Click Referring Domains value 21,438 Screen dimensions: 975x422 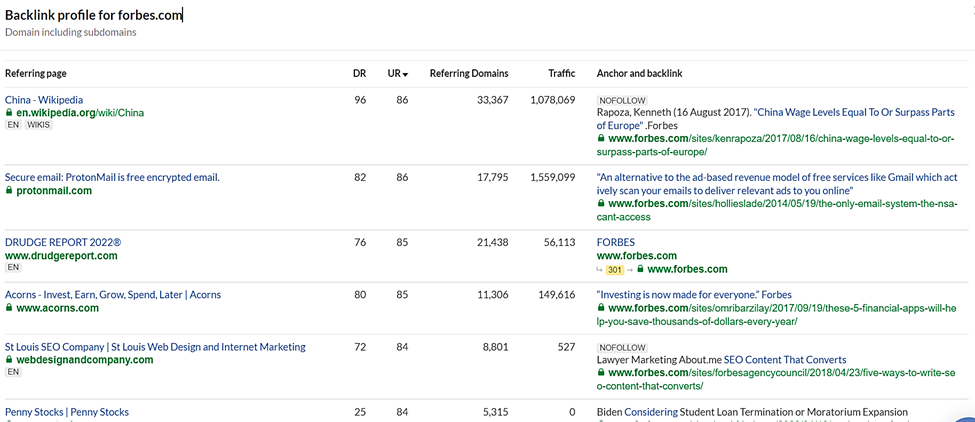point(492,242)
